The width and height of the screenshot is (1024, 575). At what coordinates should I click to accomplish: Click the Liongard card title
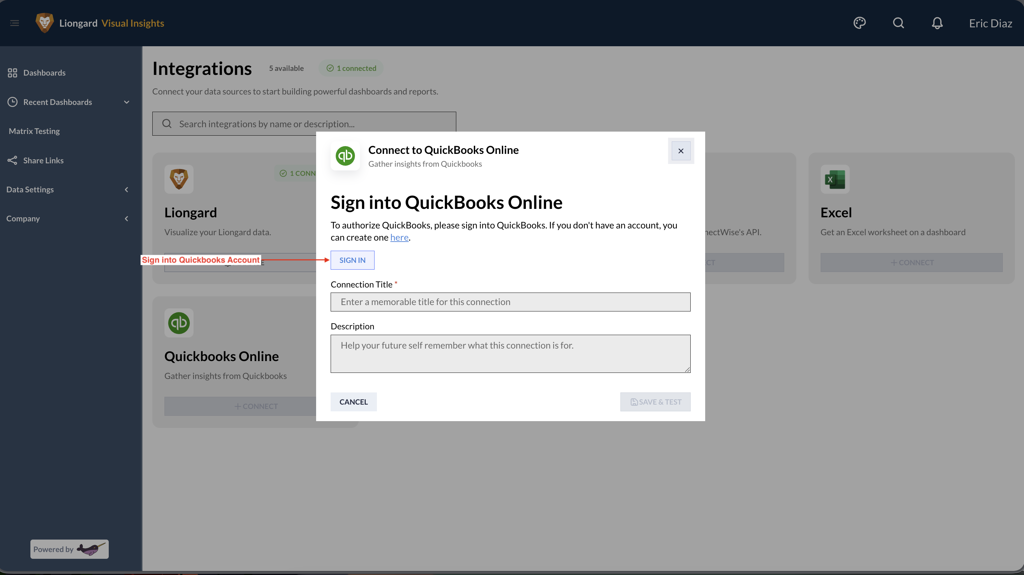pyautogui.click(x=190, y=212)
